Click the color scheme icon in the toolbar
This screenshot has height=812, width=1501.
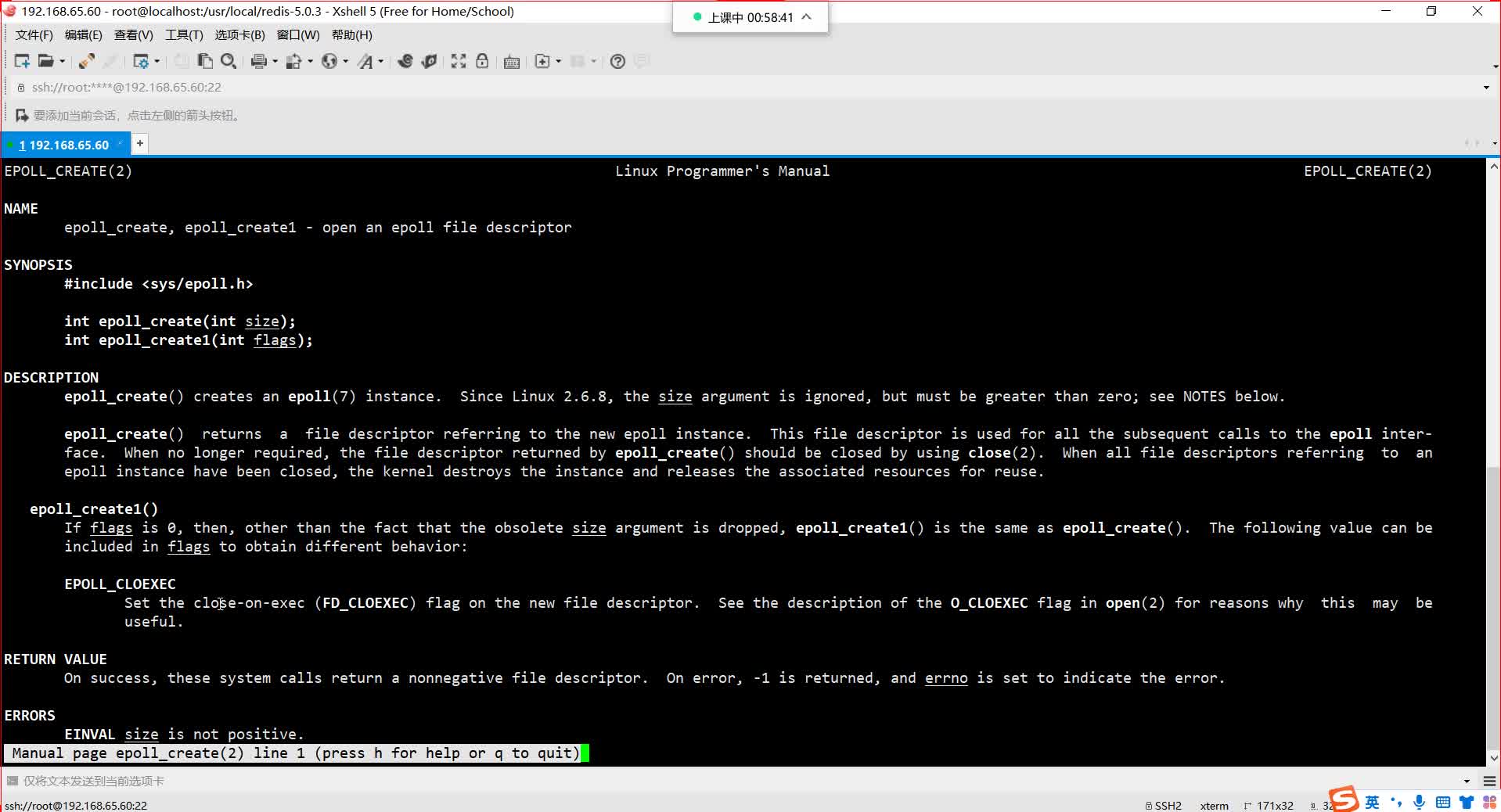(x=294, y=61)
